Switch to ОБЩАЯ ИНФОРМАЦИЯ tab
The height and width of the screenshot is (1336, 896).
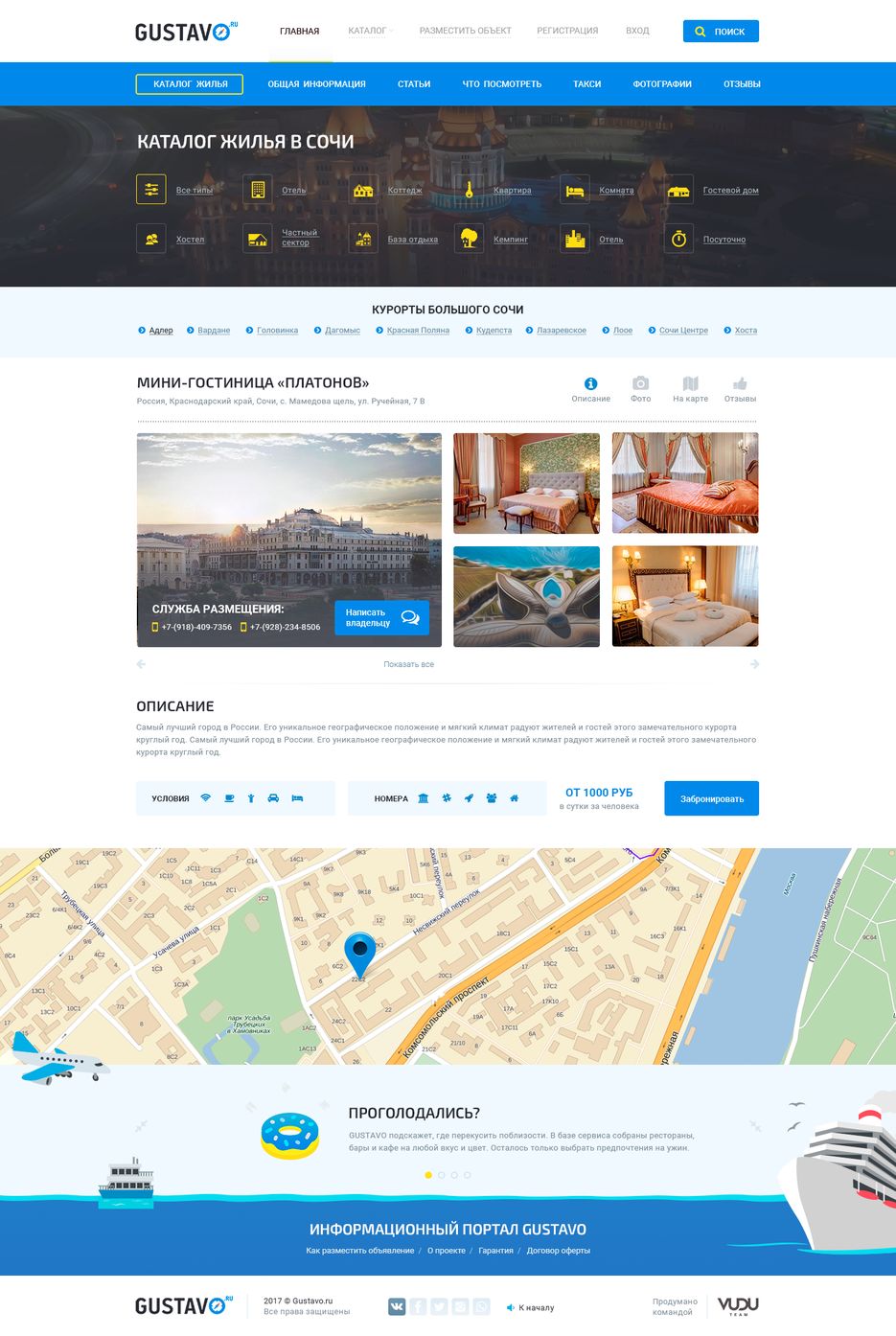(316, 84)
